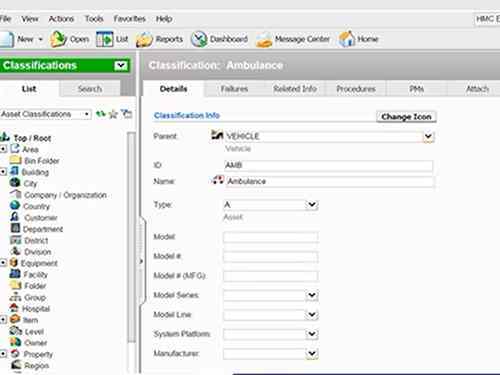This screenshot has width=500, height=375.
Task: Collapse the left panel with splitter arrow
Action: click(141, 261)
